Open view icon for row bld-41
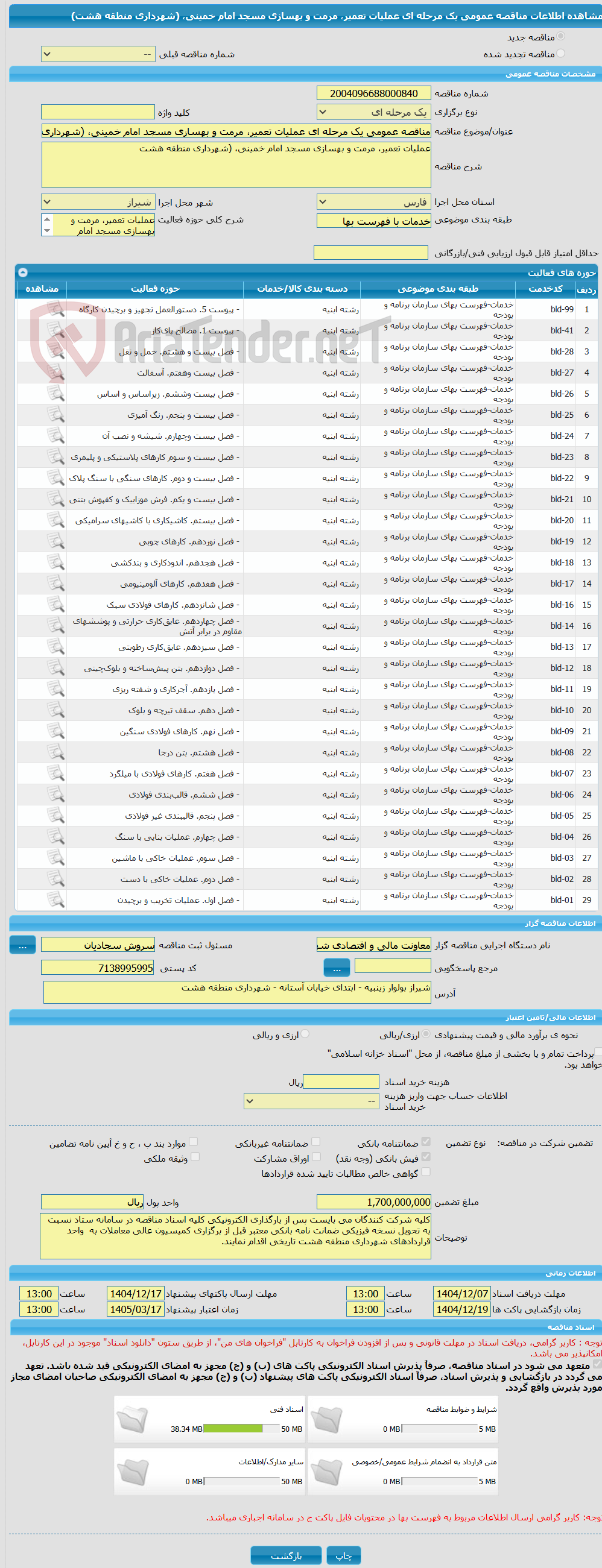The image size is (602, 1568). pos(55,330)
